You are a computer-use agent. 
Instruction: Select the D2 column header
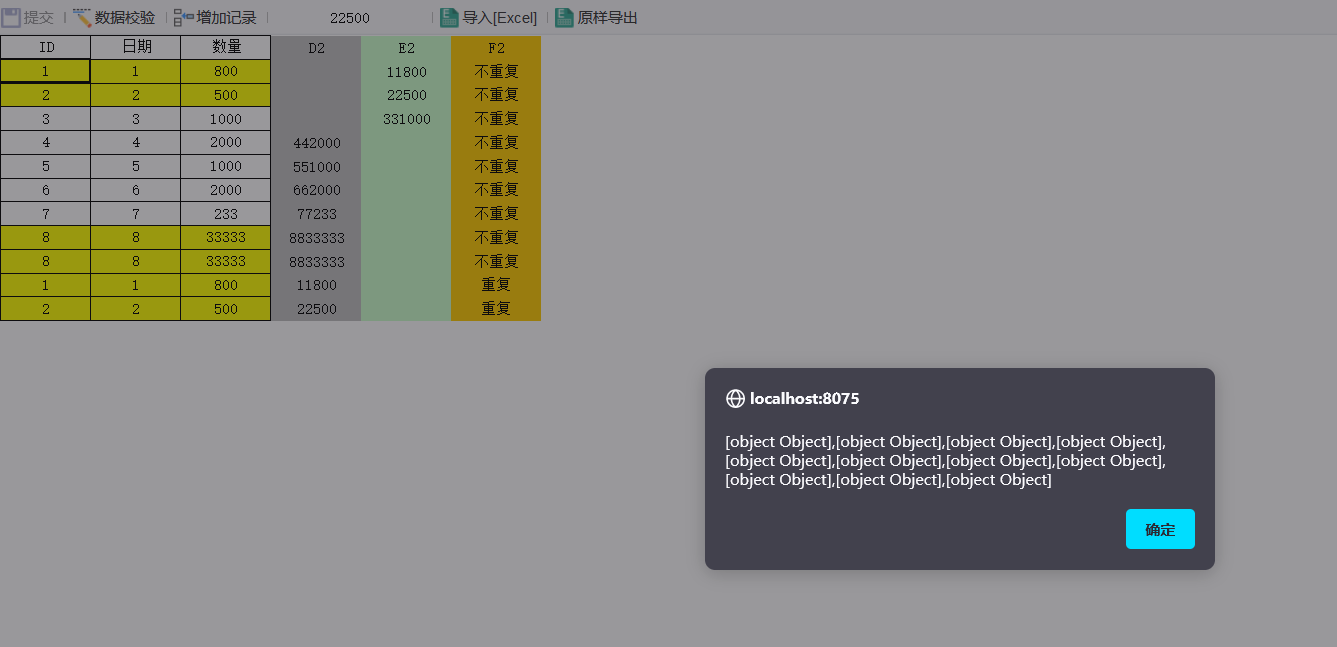[x=316, y=47]
